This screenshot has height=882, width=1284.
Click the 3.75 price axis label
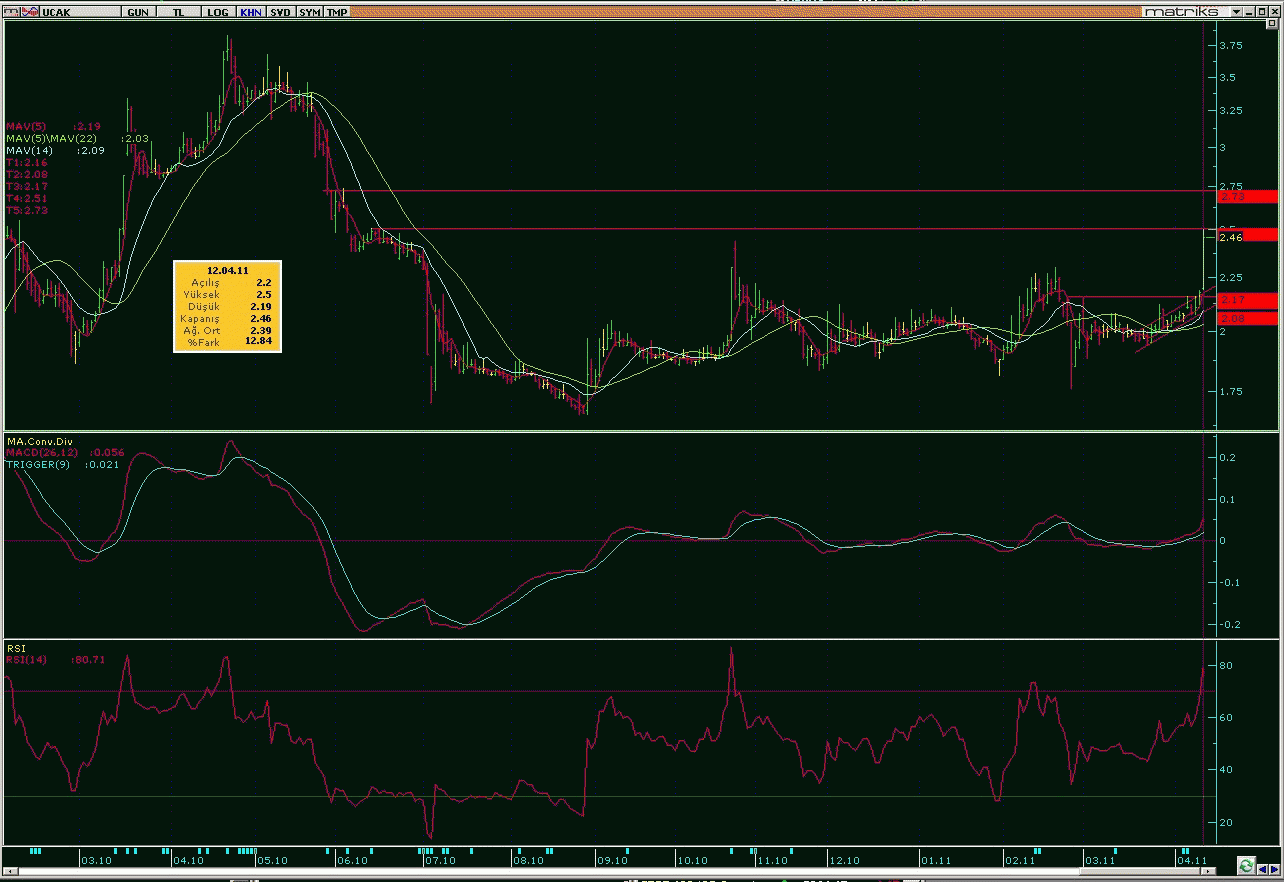(1231, 46)
